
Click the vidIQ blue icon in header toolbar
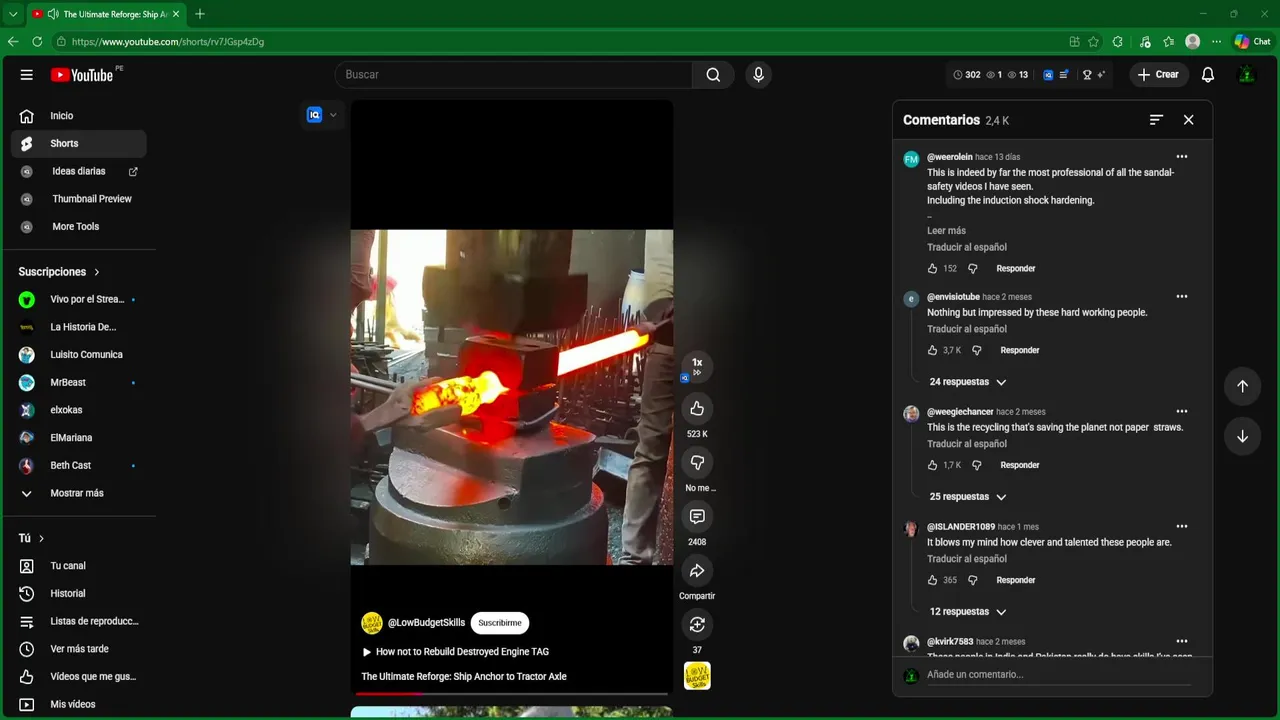pos(1048,75)
